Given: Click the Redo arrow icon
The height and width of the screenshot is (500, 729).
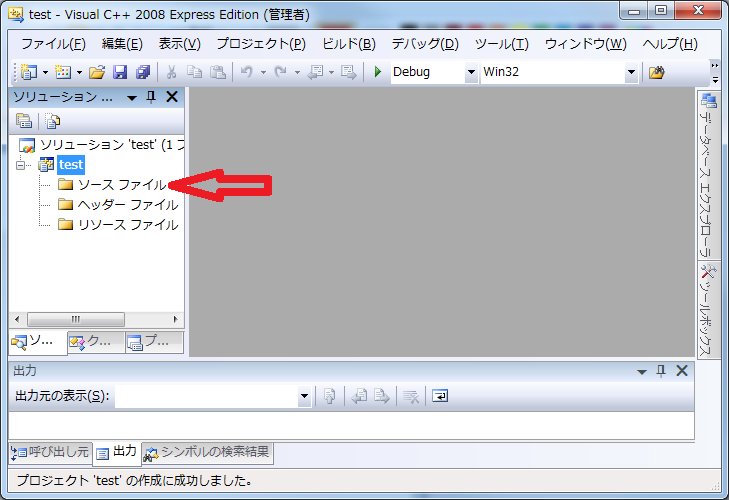Looking at the screenshot, I should pos(280,72).
